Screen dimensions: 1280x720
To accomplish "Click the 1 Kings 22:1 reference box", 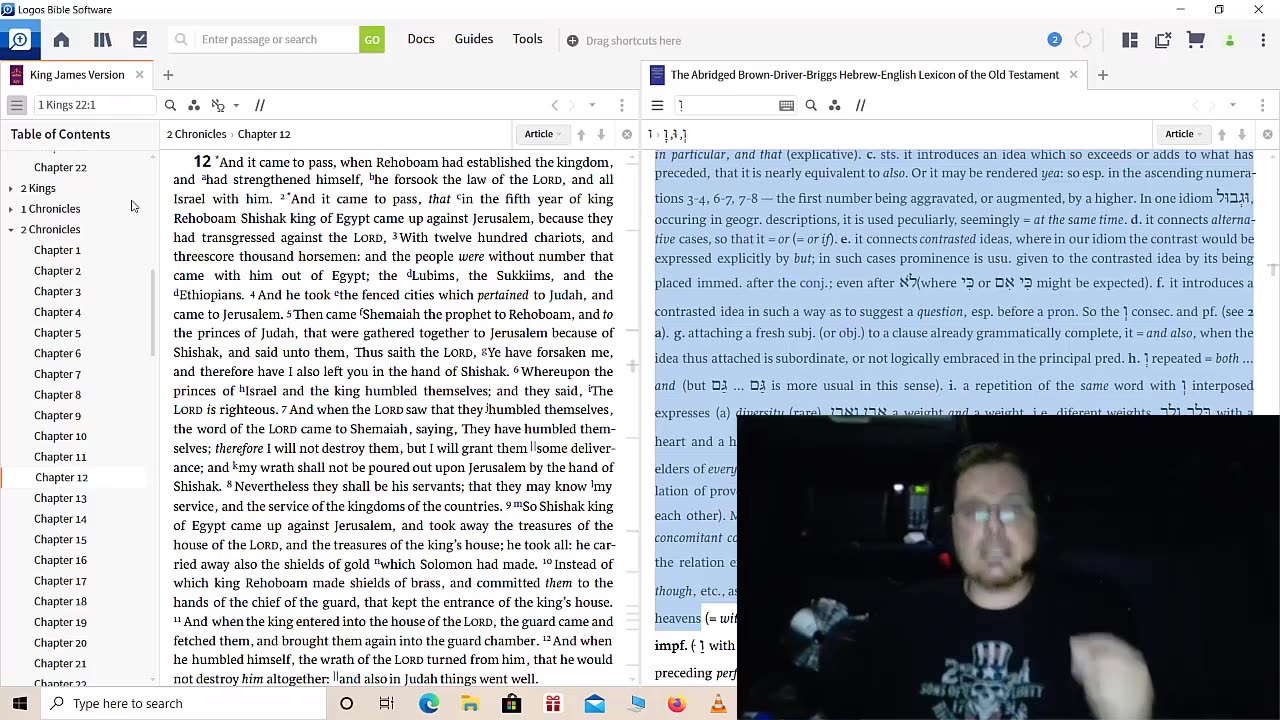I will click(95, 105).
